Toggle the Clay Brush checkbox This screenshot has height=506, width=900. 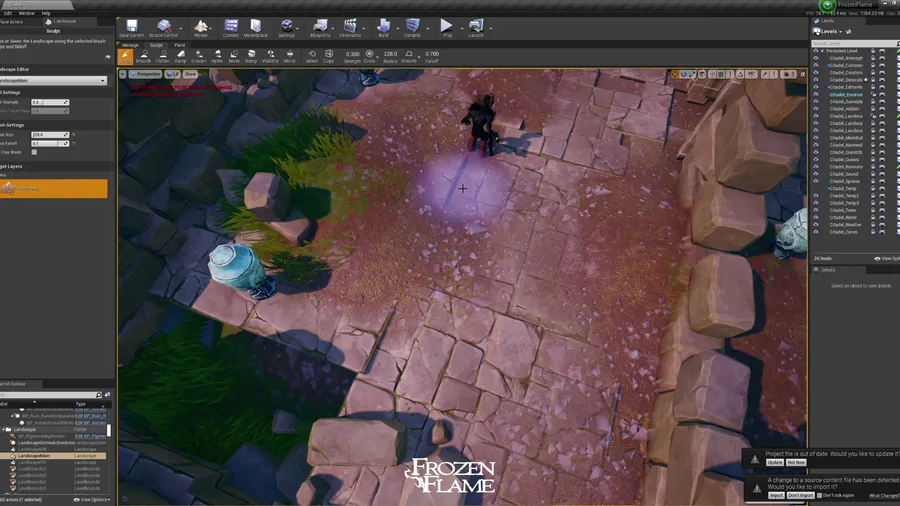coord(34,152)
